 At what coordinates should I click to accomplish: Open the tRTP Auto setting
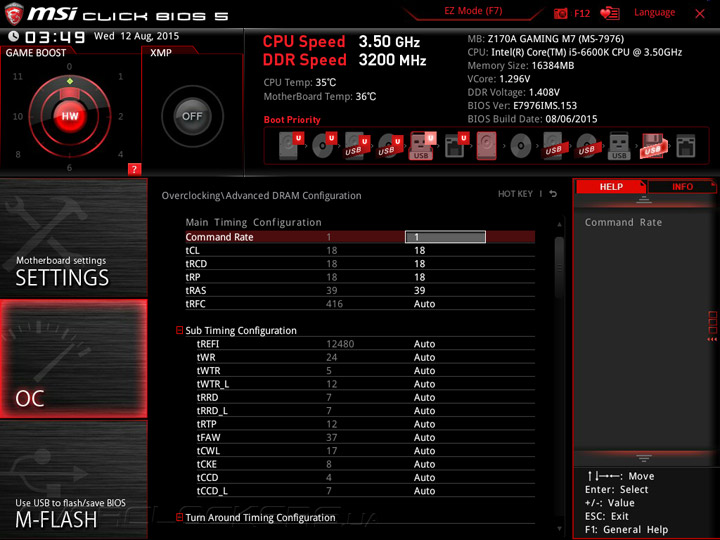click(424, 424)
